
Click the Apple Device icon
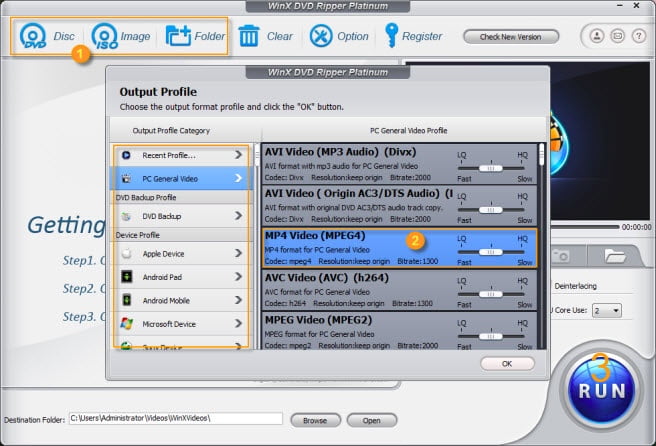pyautogui.click(x=126, y=254)
